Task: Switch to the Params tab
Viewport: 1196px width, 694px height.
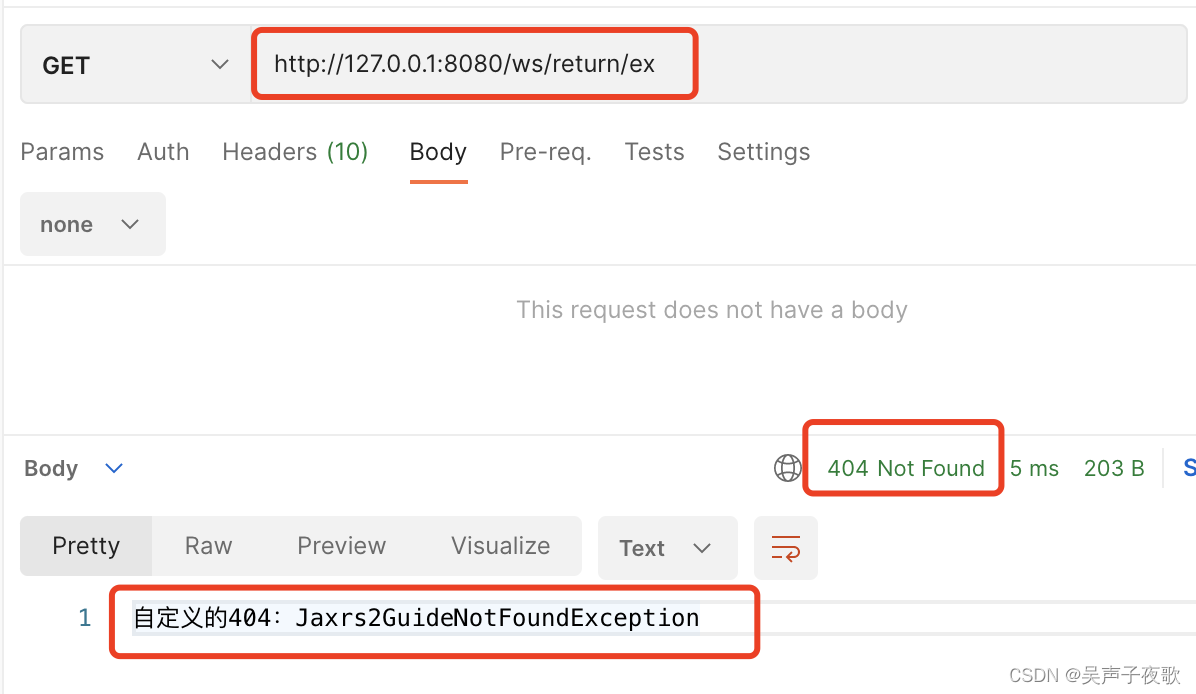Action: pos(62,152)
